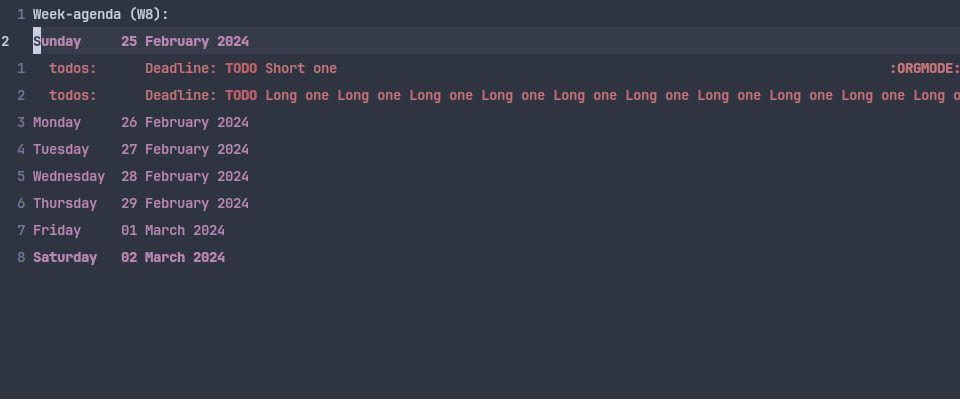Click the block cursor on Sunday's S

pyautogui.click(x=37, y=41)
